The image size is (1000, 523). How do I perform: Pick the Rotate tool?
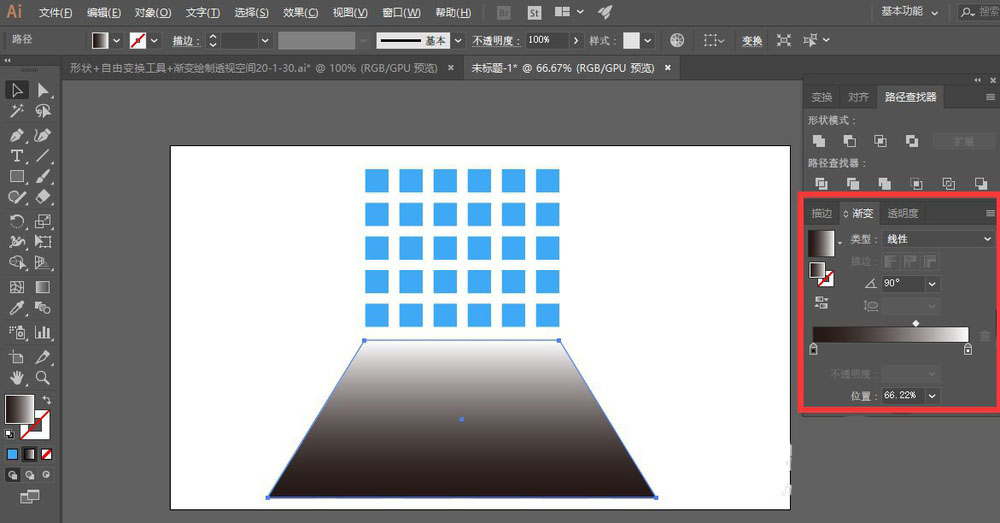pyautogui.click(x=17, y=221)
